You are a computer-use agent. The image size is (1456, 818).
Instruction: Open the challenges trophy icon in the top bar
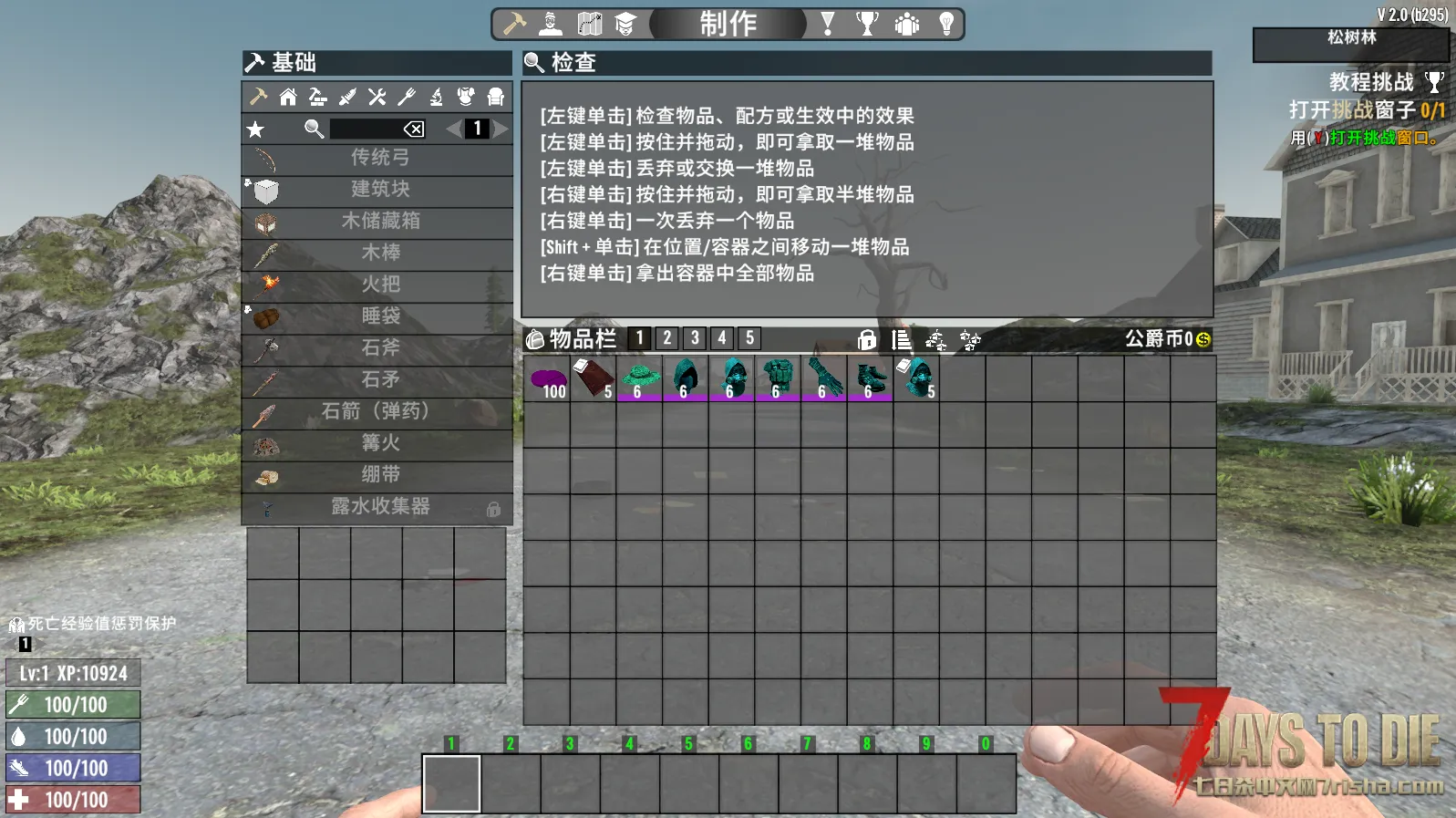pyautogui.click(x=867, y=23)
